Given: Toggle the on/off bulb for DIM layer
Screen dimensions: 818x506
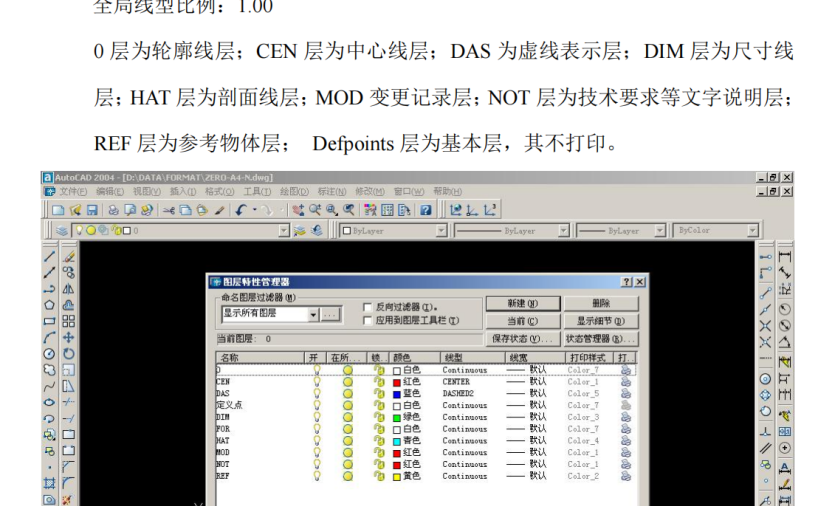Looking at the screenshot, I should click(317, 417).
